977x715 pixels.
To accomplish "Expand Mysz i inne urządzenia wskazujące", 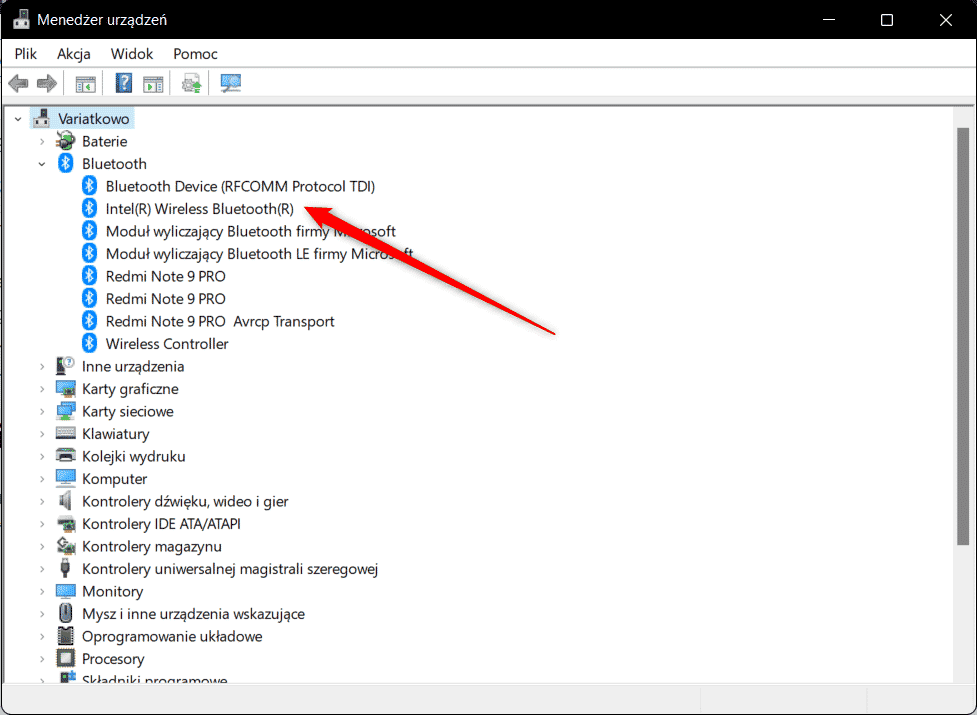I will (42, 614).
